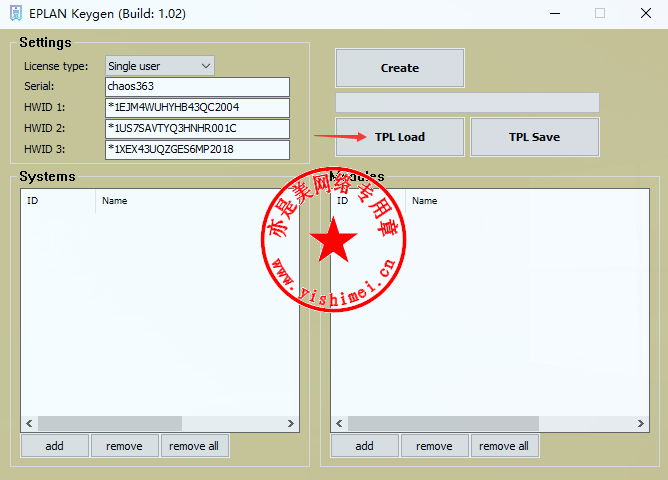Image resolution: width=668 pixels, height=480 pixels.
Task: Click the Modules remove button
Action: (435, 446)
